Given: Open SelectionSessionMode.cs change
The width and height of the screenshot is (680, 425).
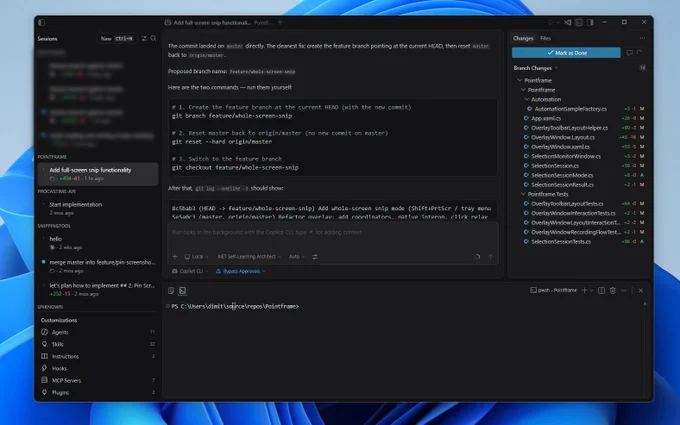Looking at the screenshot, I should click(562, 175).
